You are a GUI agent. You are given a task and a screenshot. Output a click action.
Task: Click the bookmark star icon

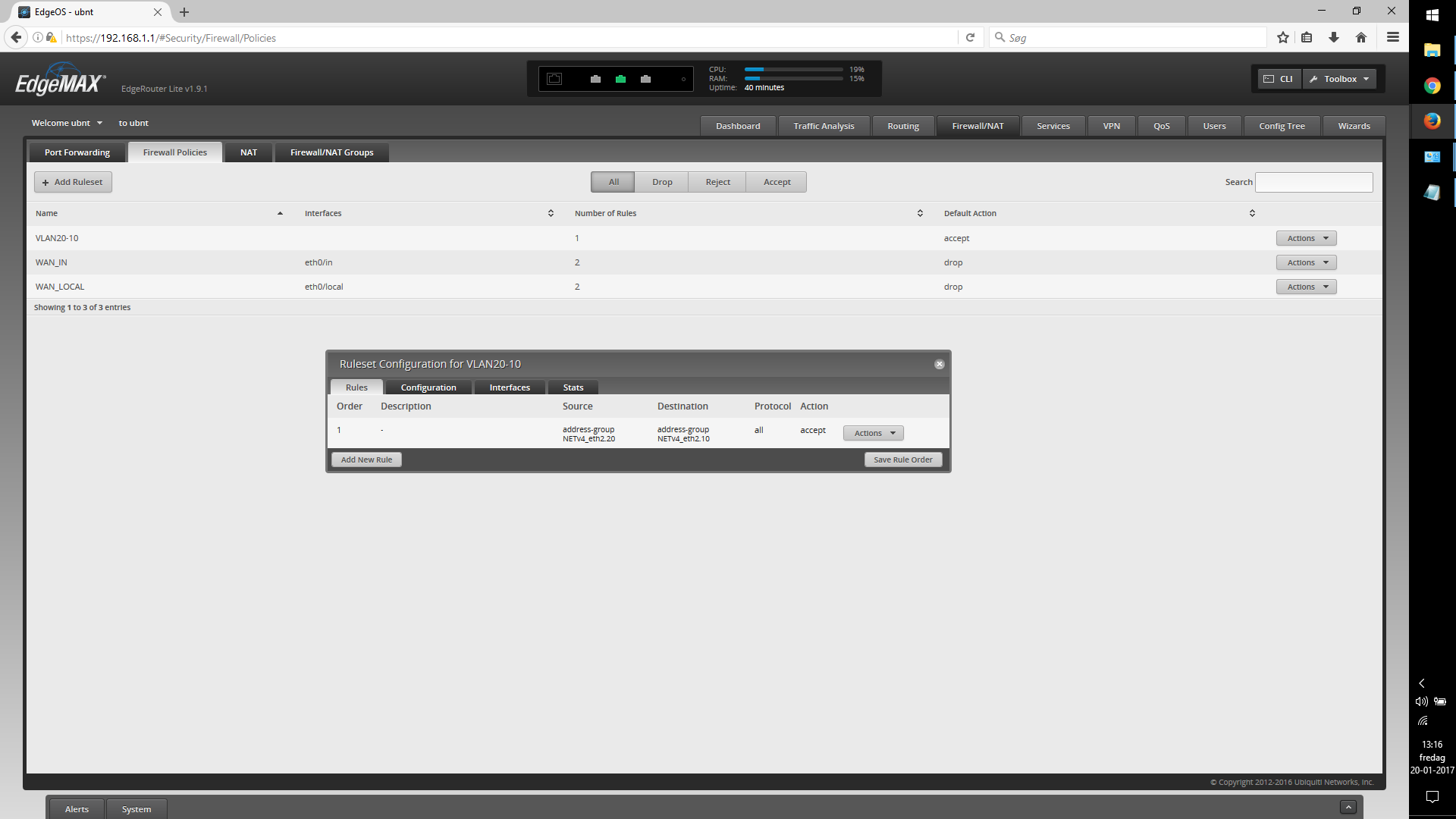point(1282,37)
